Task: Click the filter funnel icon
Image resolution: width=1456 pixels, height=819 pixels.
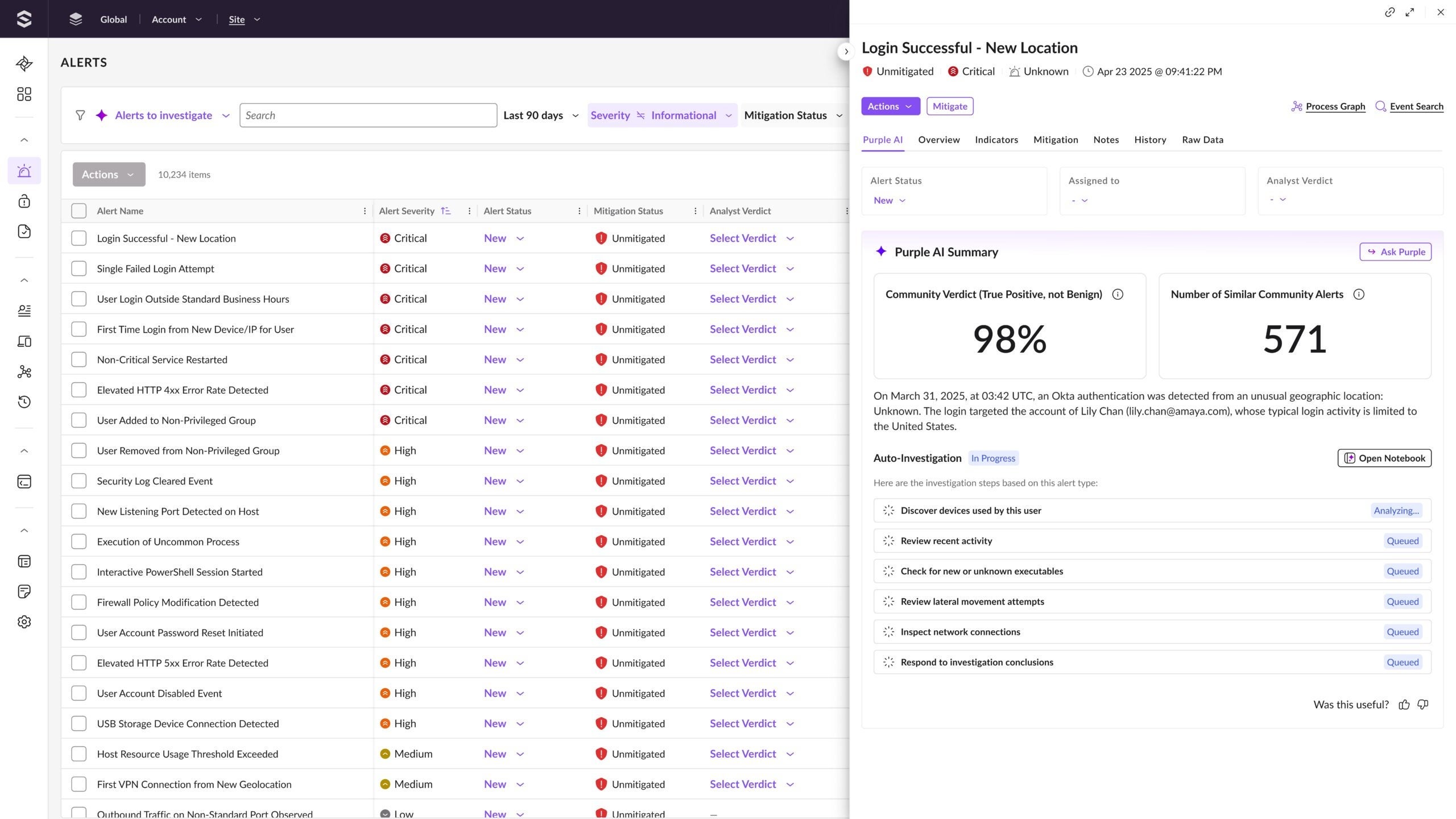Action: [80, 115]
